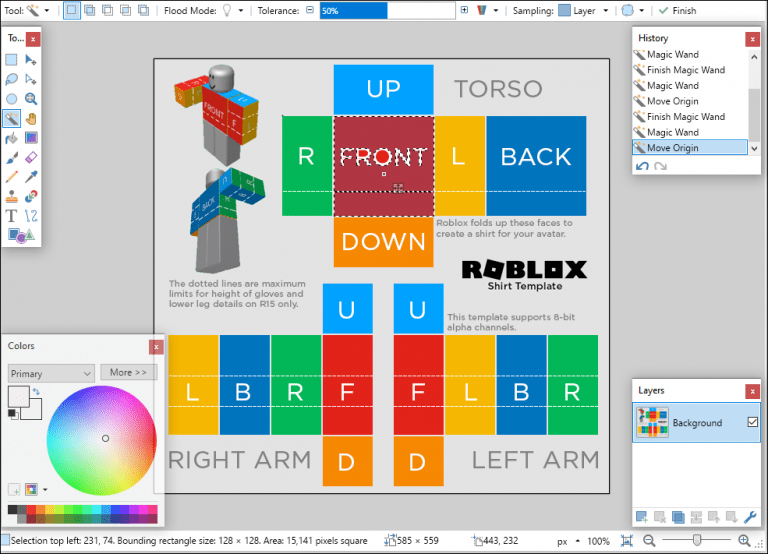Screen dimensions: 768x554
Task: Close the History panel
Action: [752, 39]
